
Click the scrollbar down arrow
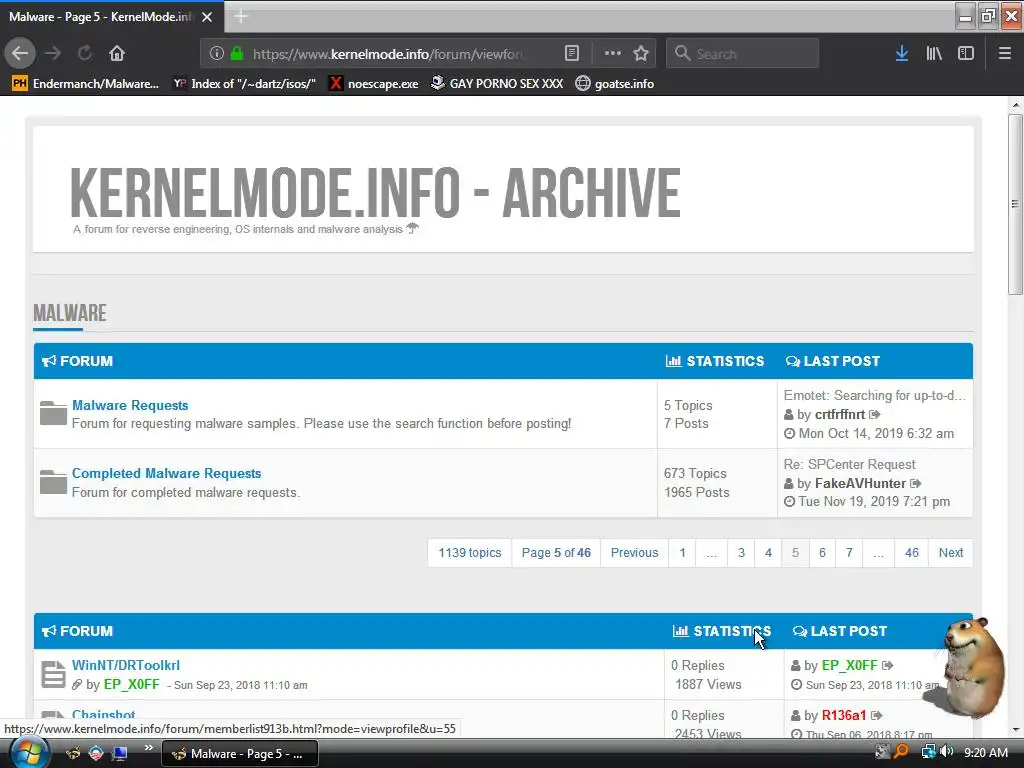pyautogui.click(x=1015, y=730)
